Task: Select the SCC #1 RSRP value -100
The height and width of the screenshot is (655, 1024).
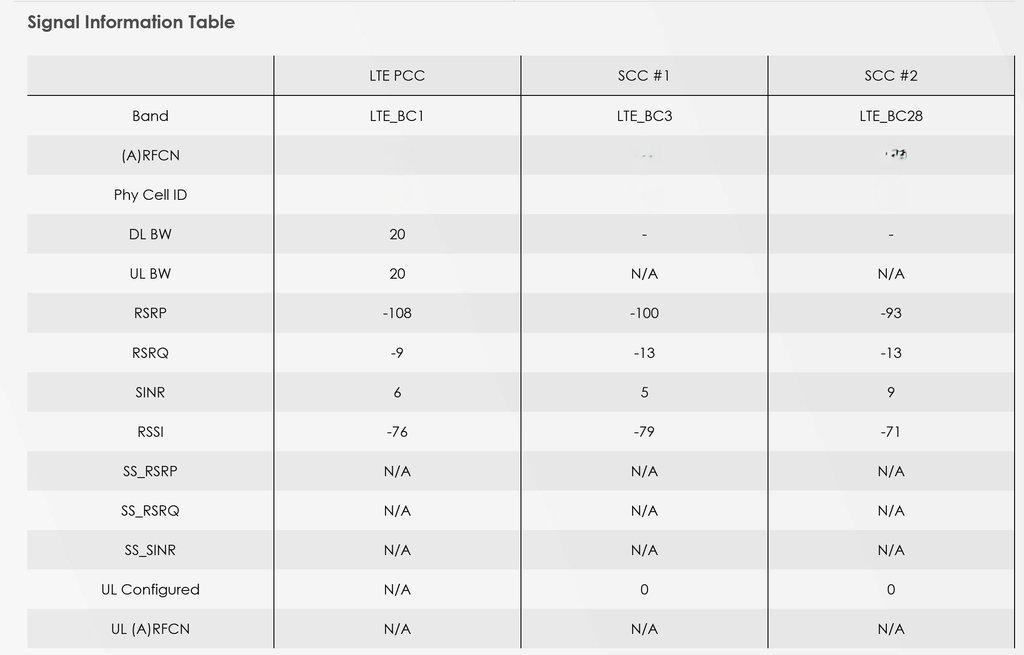Action: pos(644,313)
